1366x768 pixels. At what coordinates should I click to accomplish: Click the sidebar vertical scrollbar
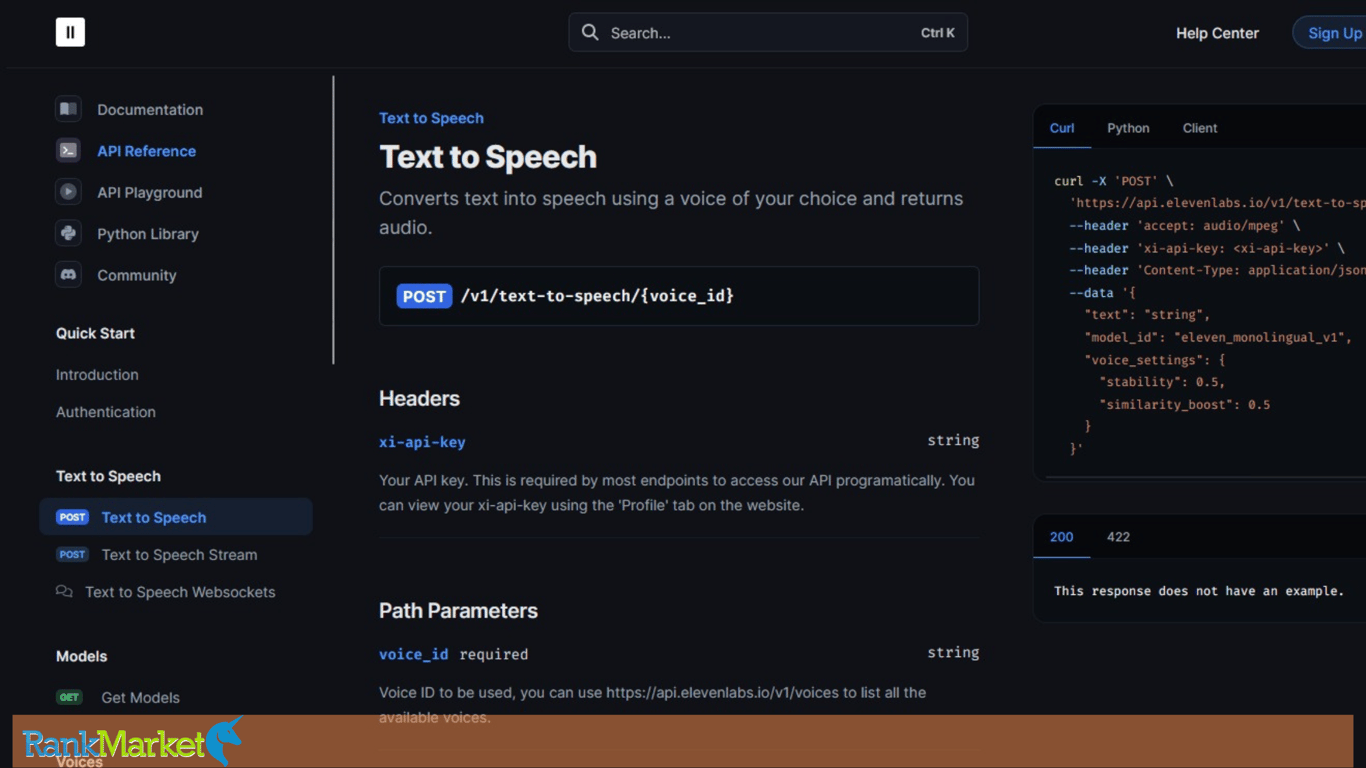333,220
